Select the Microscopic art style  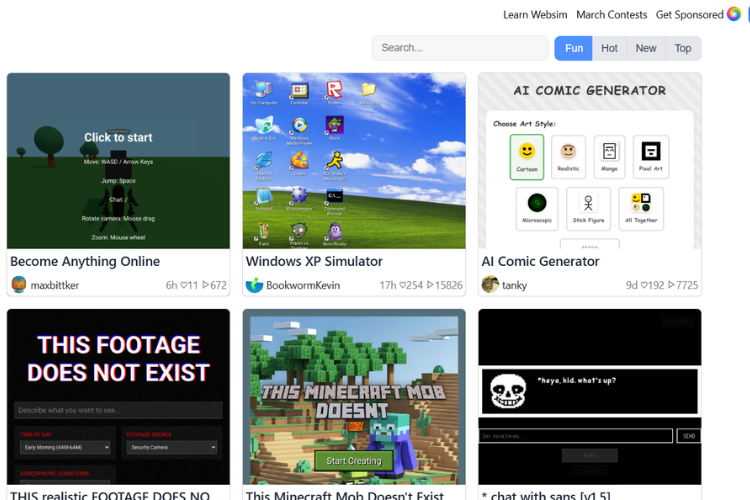coord(537,209)
